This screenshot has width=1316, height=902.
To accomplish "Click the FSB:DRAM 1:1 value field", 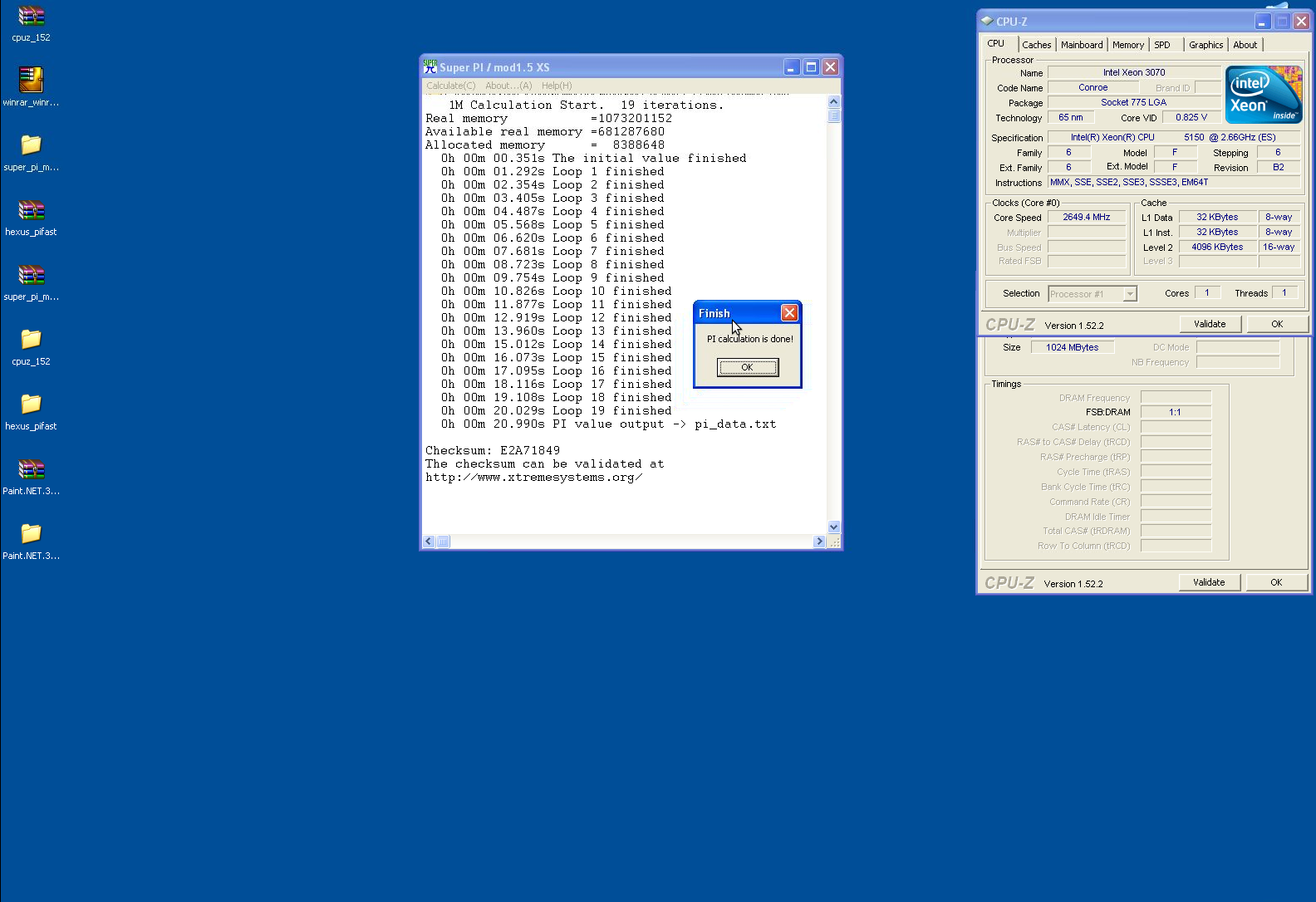I will [1176, 412].
